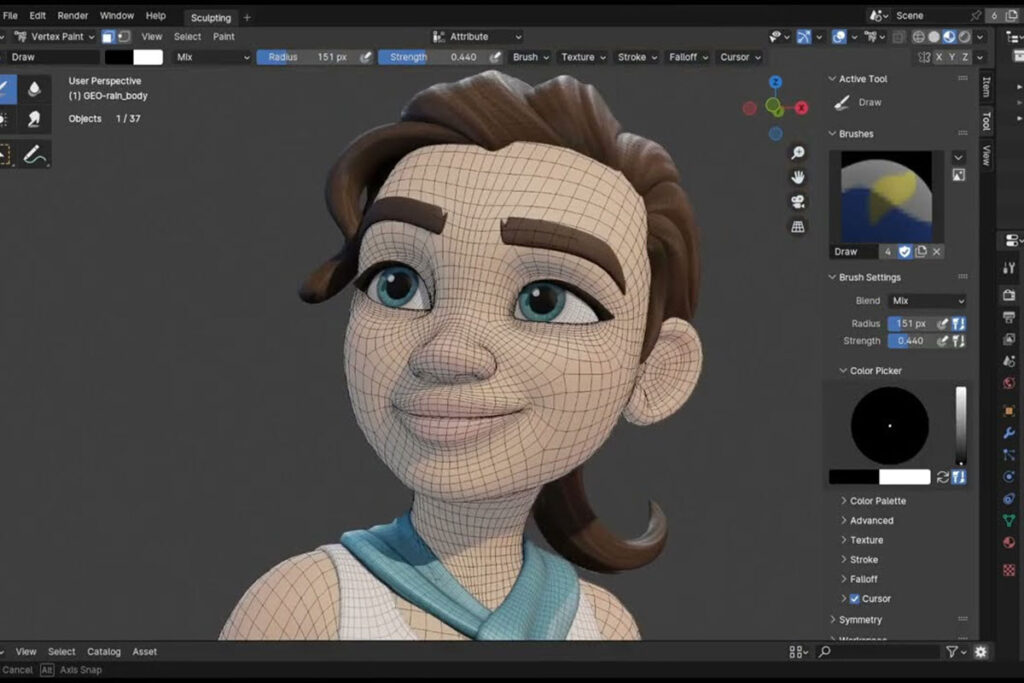Toggle camera view icon in viewport
The image size is (1024, 683).
click(x=797, y=202)
